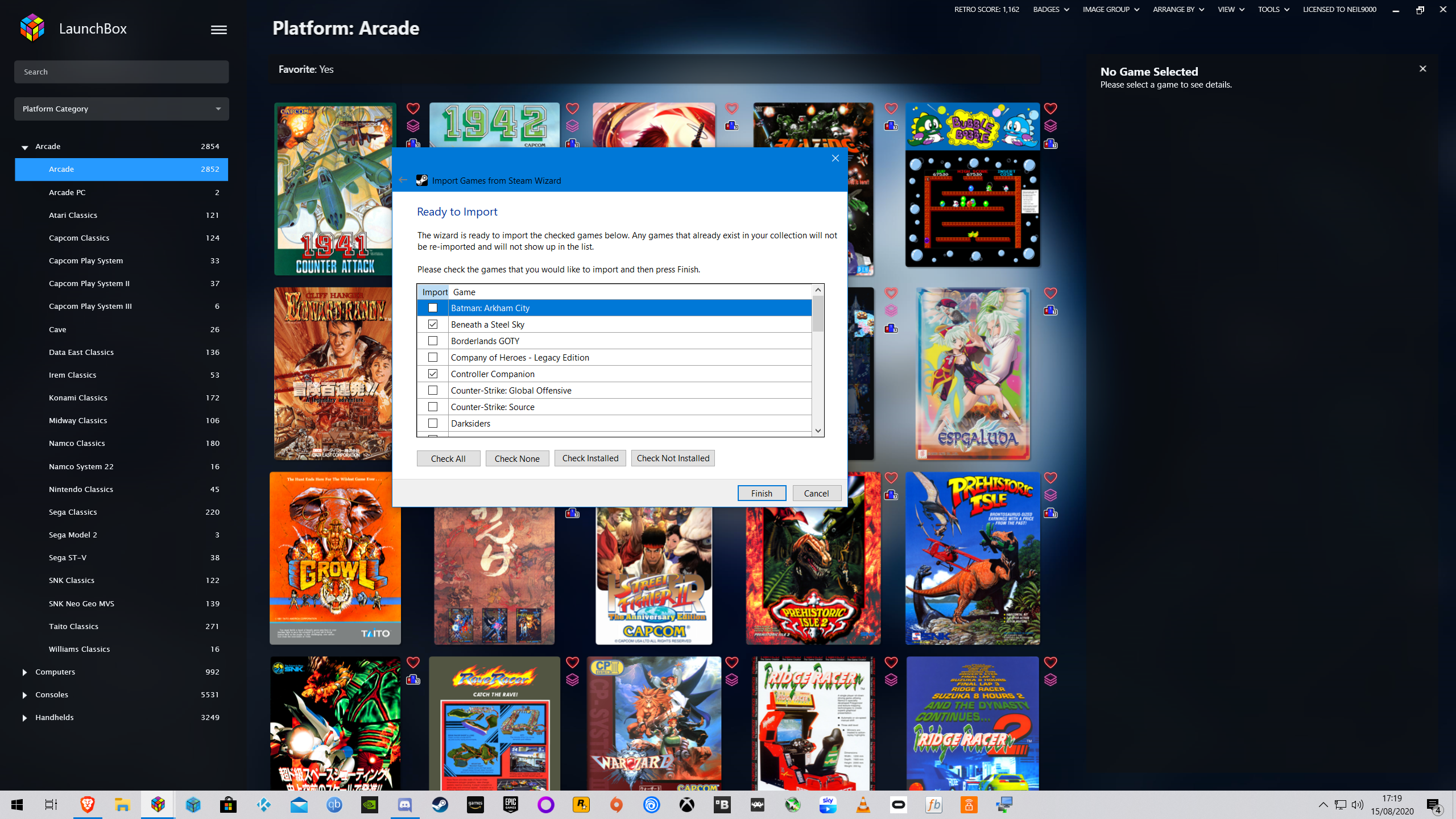Close the No Game Selected details panel
The height and width of the screenshot is (819, 1456).
(x=1422, y=69)
